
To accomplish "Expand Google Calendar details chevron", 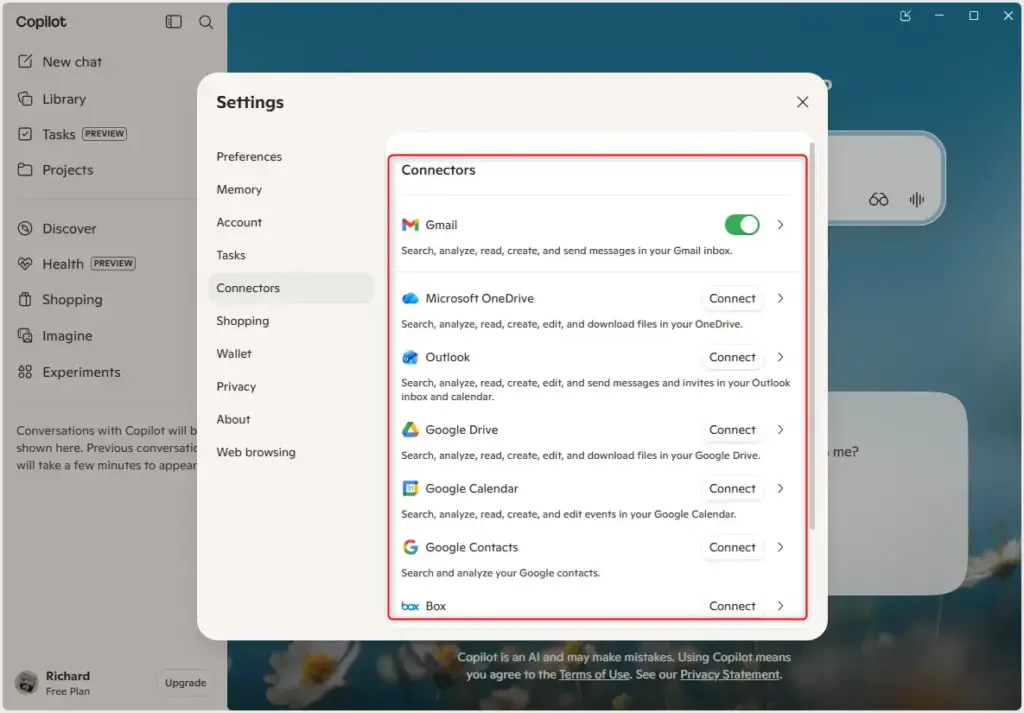I will (x=780, y=488).
